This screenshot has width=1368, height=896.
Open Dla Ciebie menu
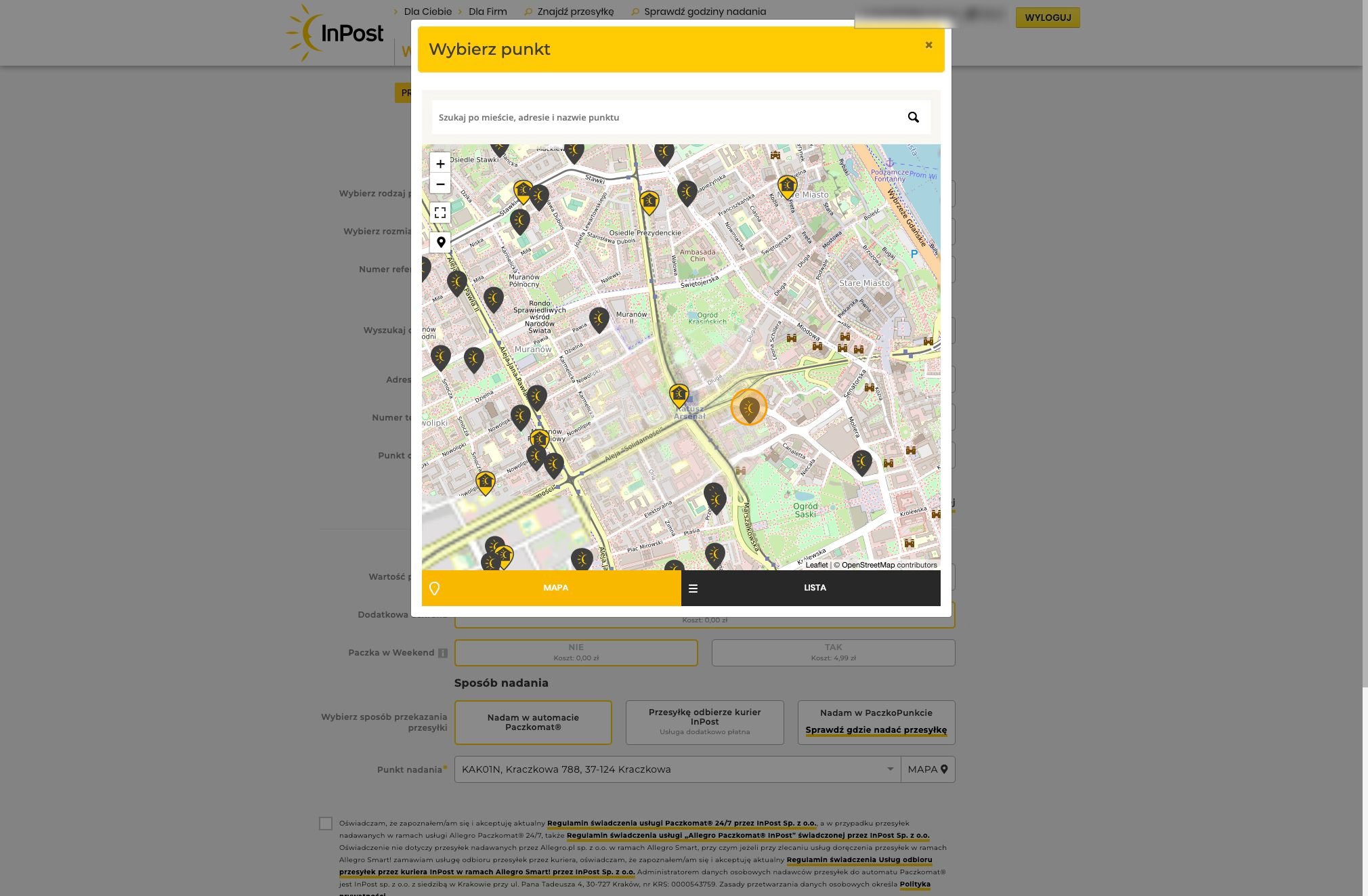click(x=427, y=12)
